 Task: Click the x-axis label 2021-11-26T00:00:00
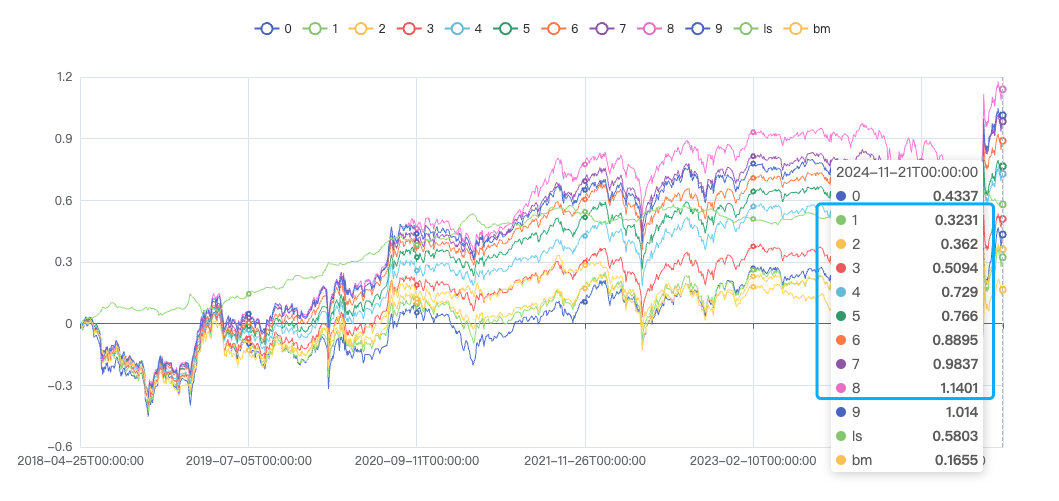[584, 461]
